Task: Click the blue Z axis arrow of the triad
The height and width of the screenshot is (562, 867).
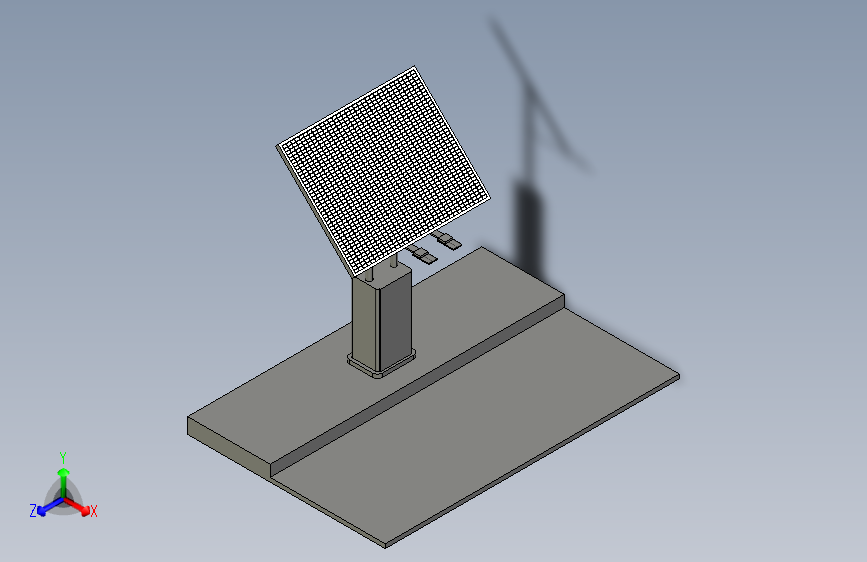Action: [49, 507]
